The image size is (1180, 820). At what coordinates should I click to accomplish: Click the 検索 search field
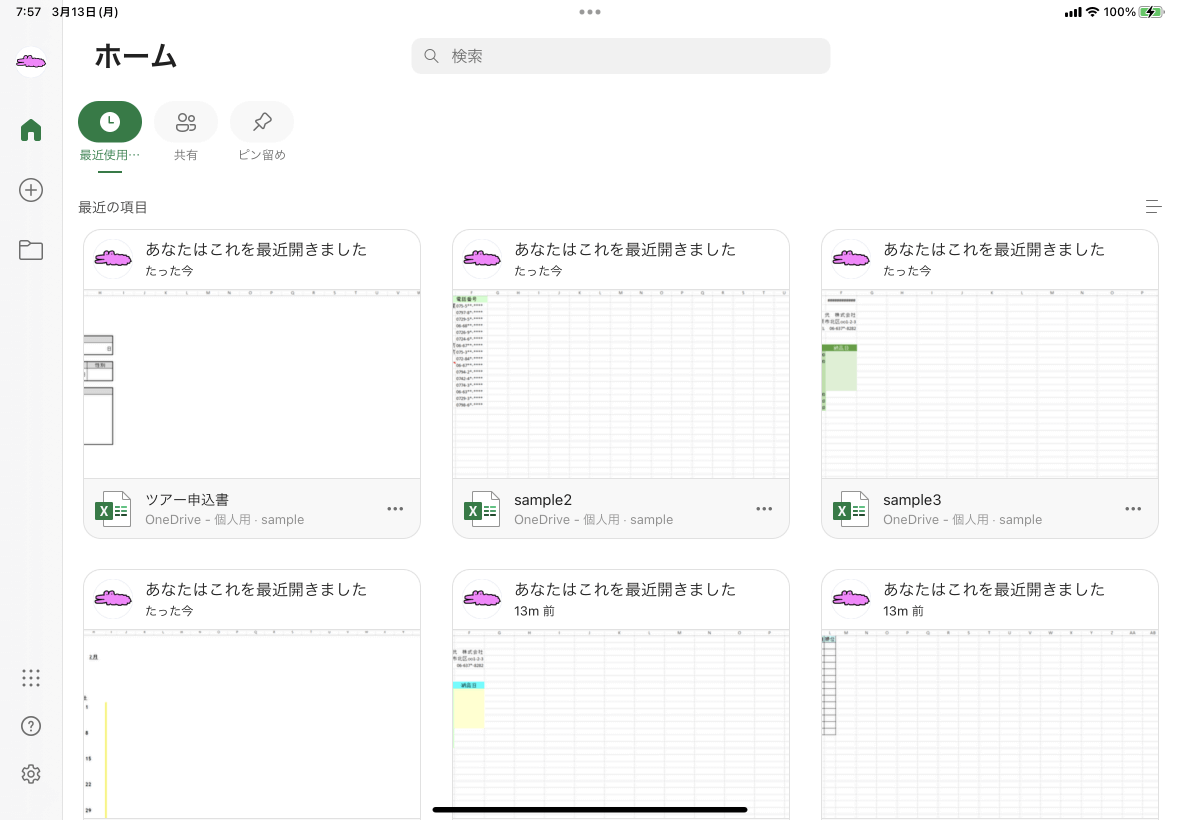pyautogui.click(x=621, y=56)
